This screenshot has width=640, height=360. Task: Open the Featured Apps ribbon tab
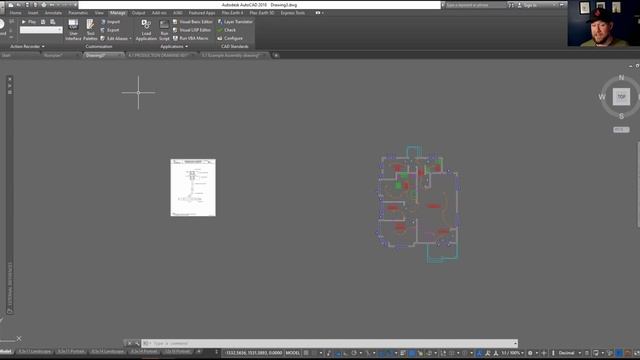click(202, 13)
